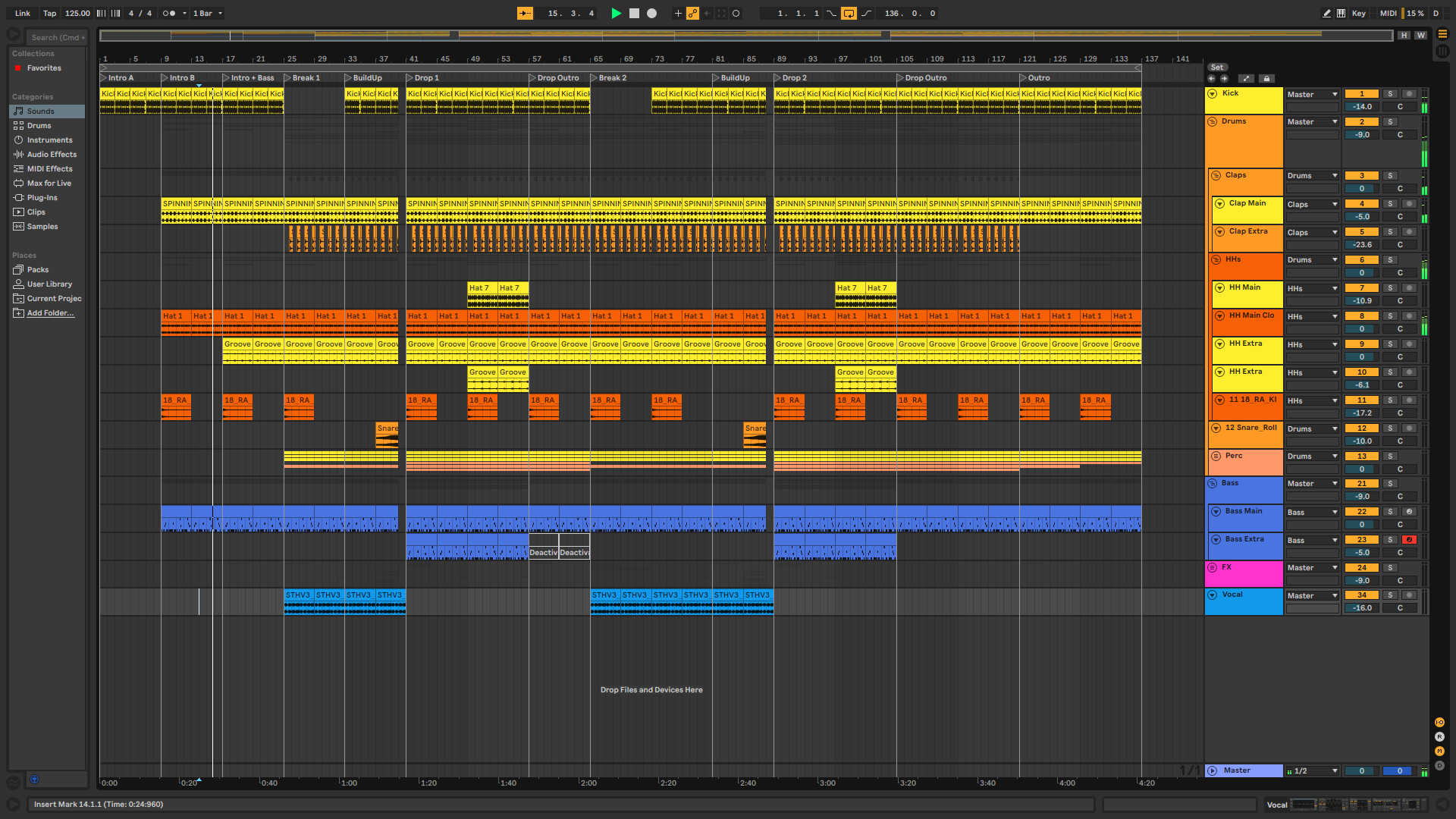Switch to Arrangement View selector icon

coord(1442,34)
